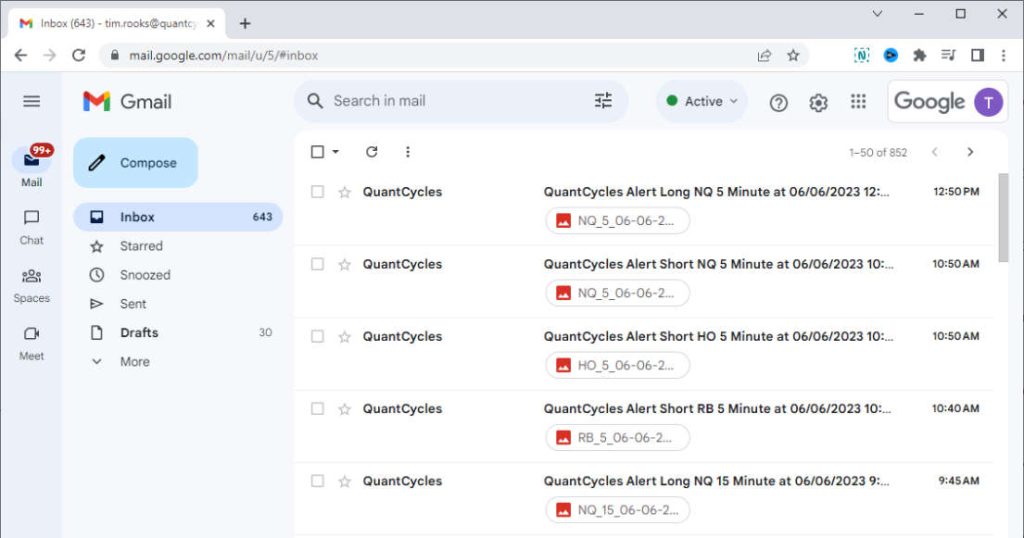Image resolution: width=1024 pixels, height=538 pixels.
Task: Reload the browser page
Action: (x=78, y=55)
